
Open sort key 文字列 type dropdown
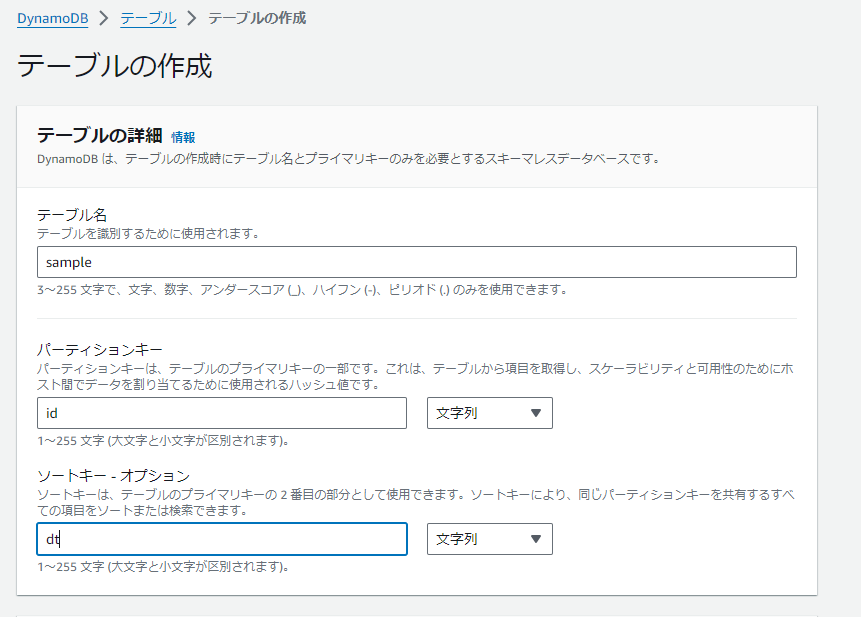pos(490,539)
